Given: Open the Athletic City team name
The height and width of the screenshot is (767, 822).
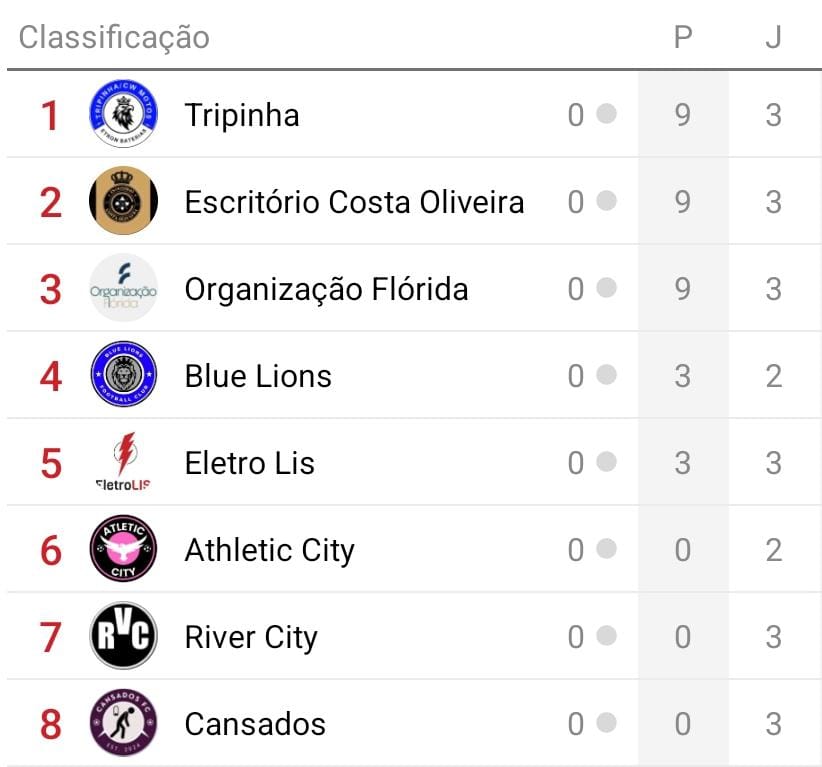Looking at the screenshot, I should (269, 550).
